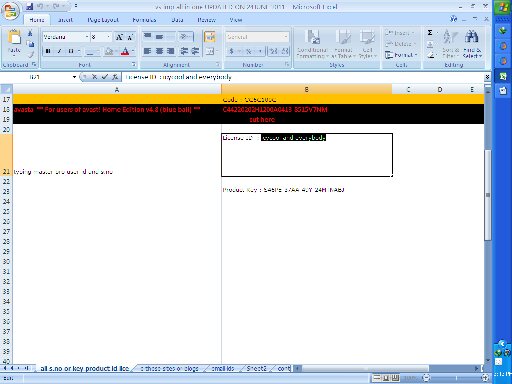
Task: Click the Copy icon
Action: 30,44
